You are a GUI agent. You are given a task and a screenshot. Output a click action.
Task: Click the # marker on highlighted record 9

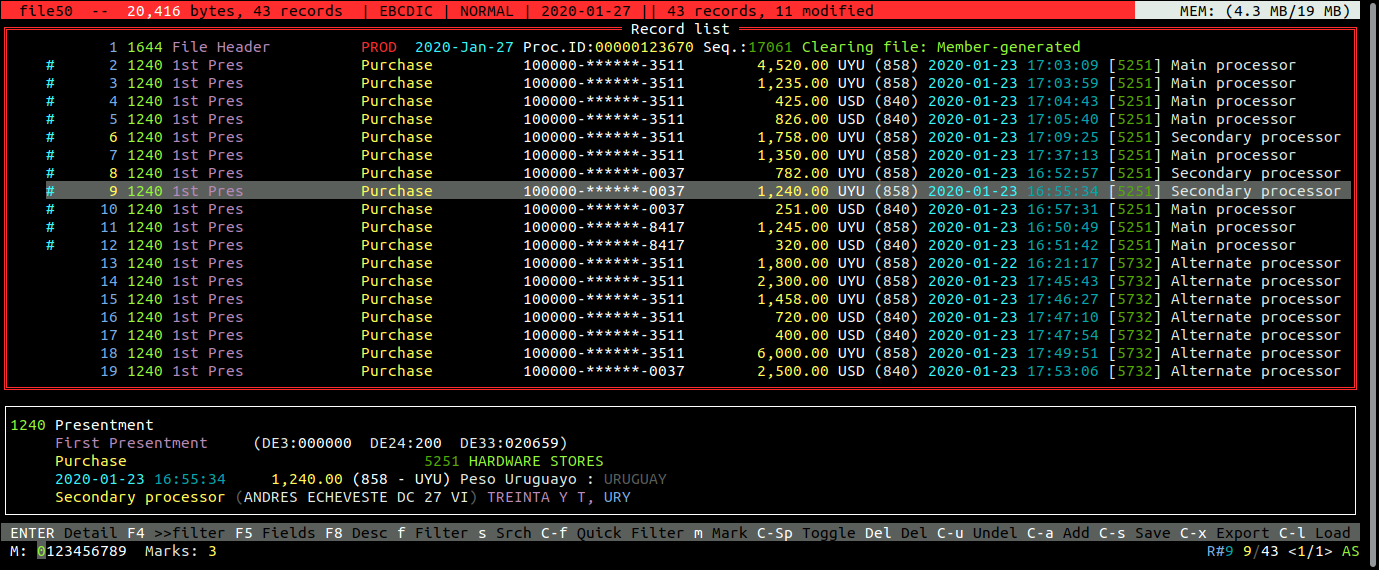pyautogui.click(x=50, y=191)
